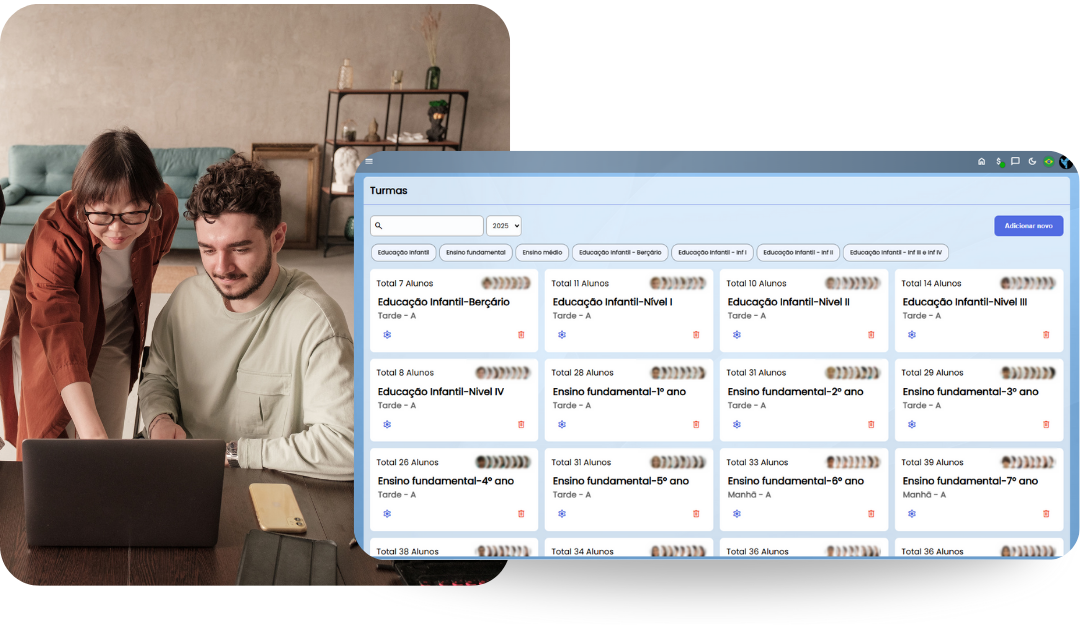
Task: Click the snowflake icon on Educação Infantil-Berçário card
Action: point(387,335)
